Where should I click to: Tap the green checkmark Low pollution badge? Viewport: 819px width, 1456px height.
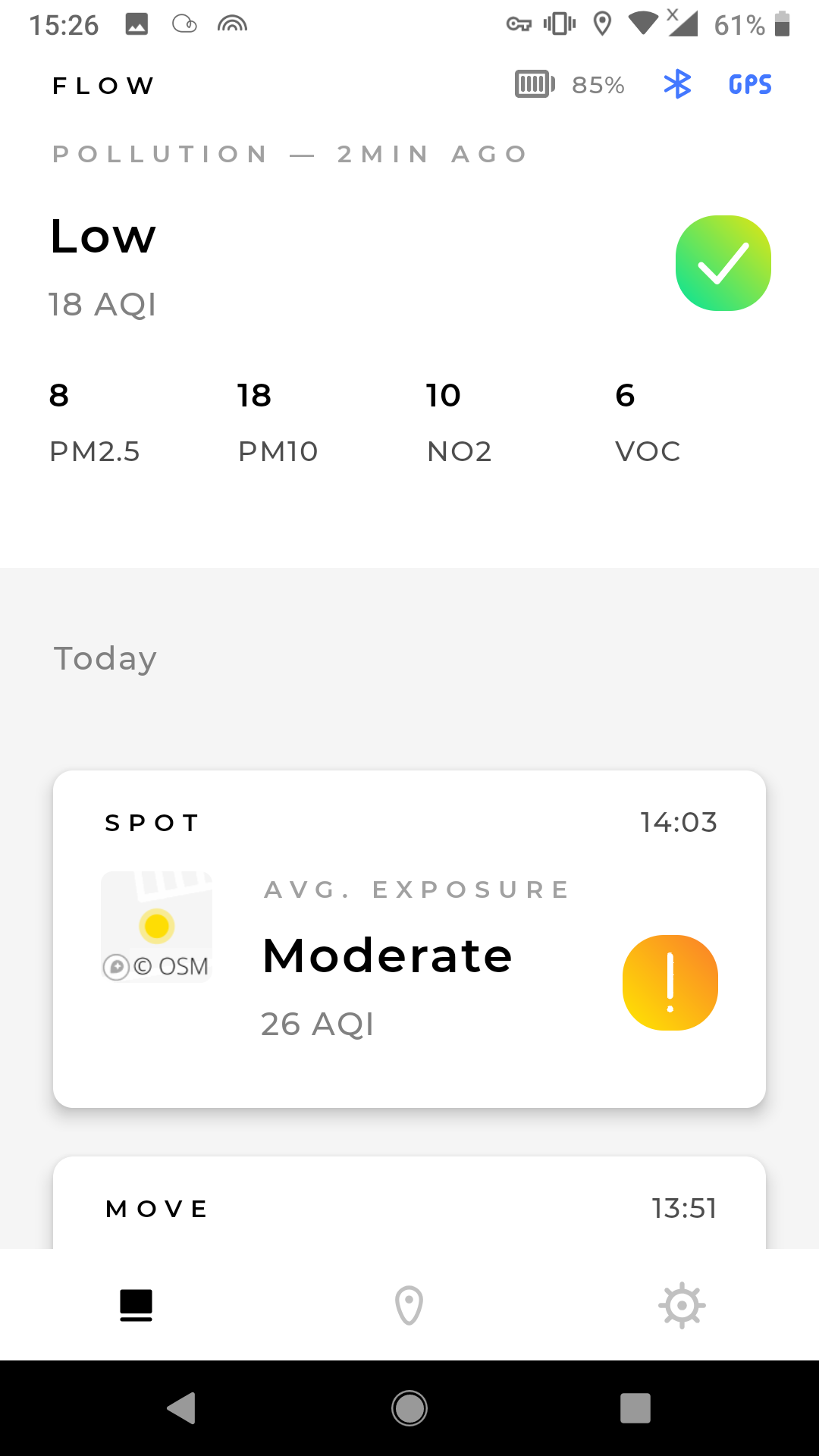pyautogui.click(x=723, y=263)
